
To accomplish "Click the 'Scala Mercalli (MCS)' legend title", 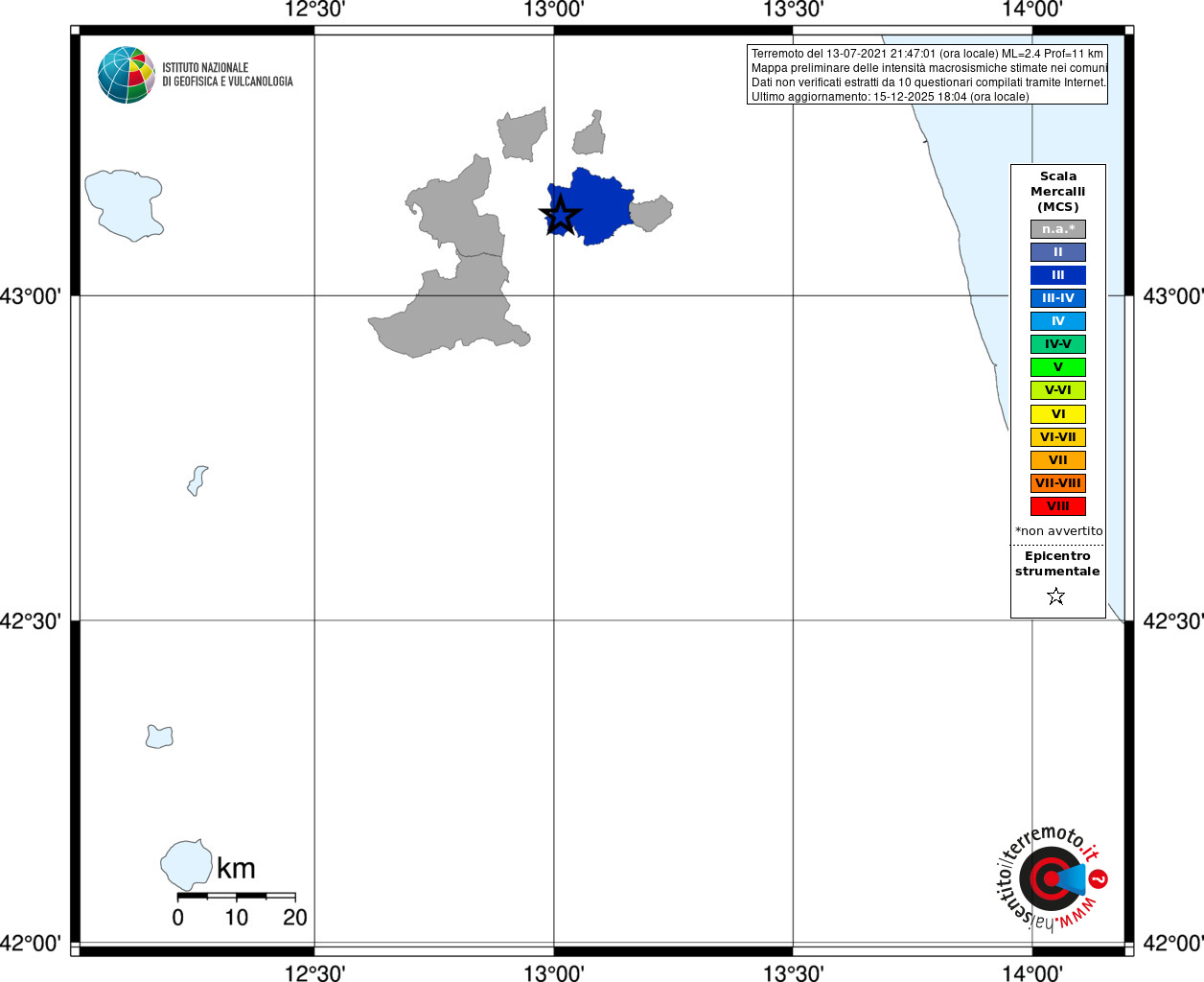I will coord(1058,192).
